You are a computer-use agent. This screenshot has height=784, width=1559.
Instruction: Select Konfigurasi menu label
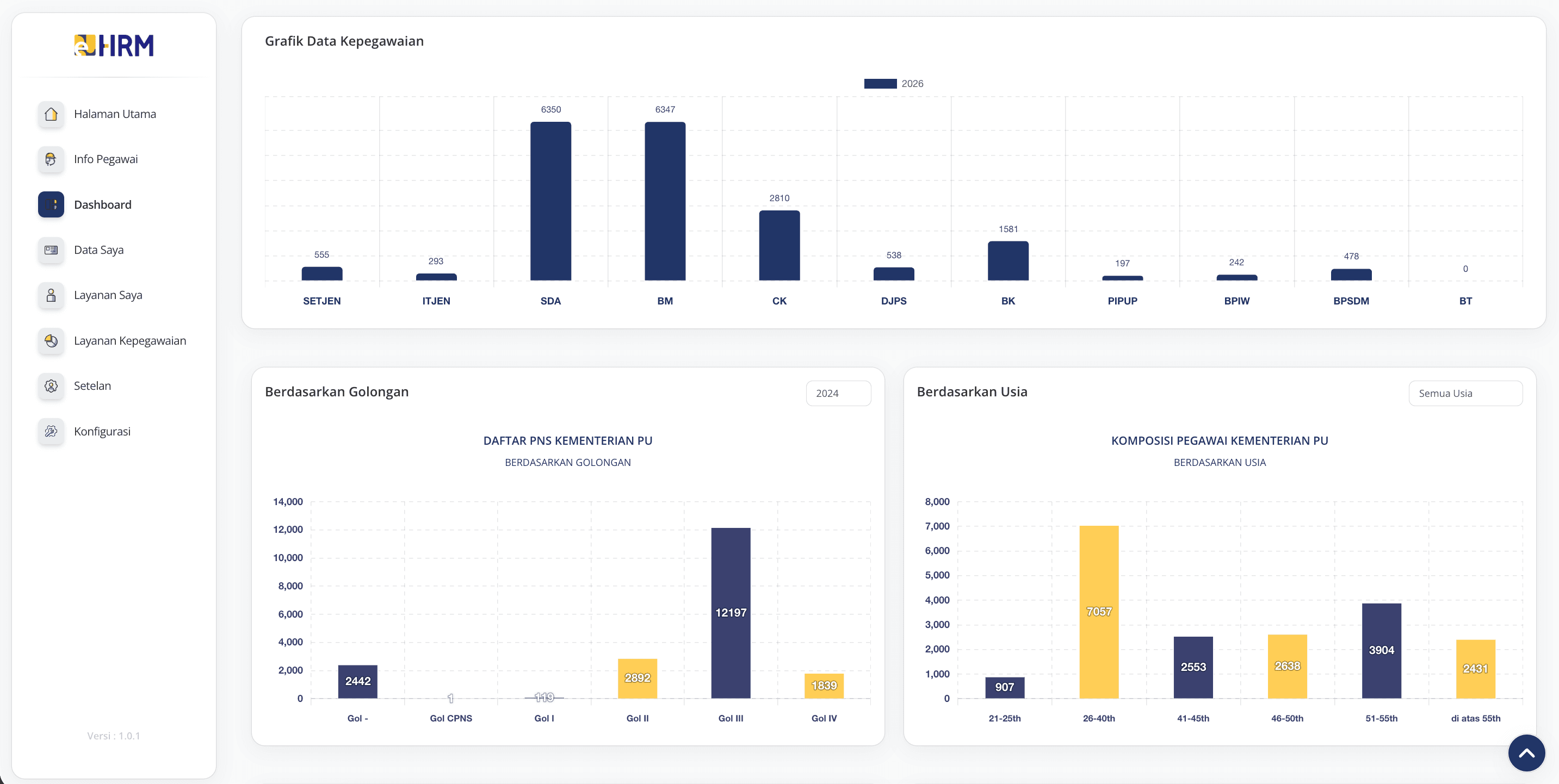tap(102, 431)
